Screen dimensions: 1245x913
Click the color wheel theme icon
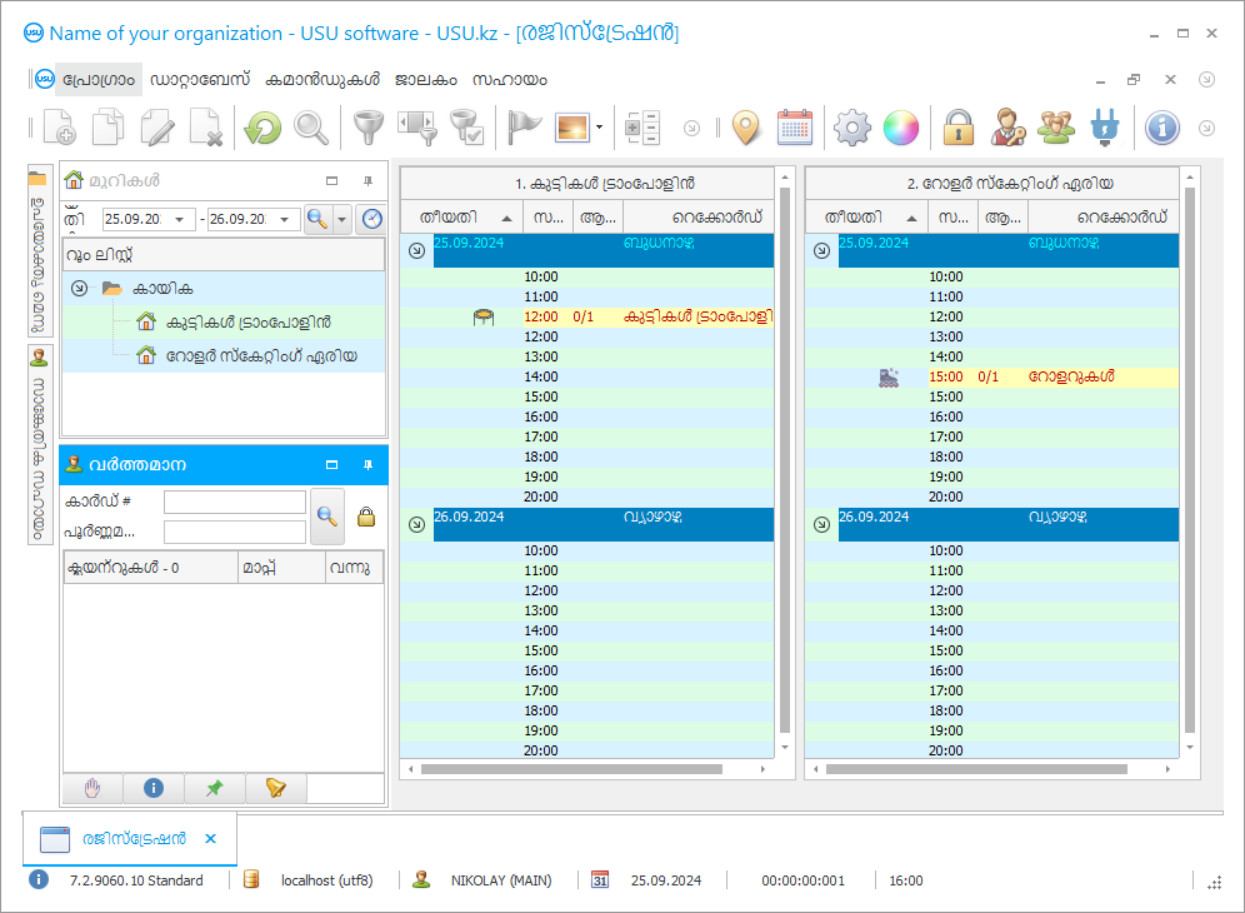[x=900, y=128]
